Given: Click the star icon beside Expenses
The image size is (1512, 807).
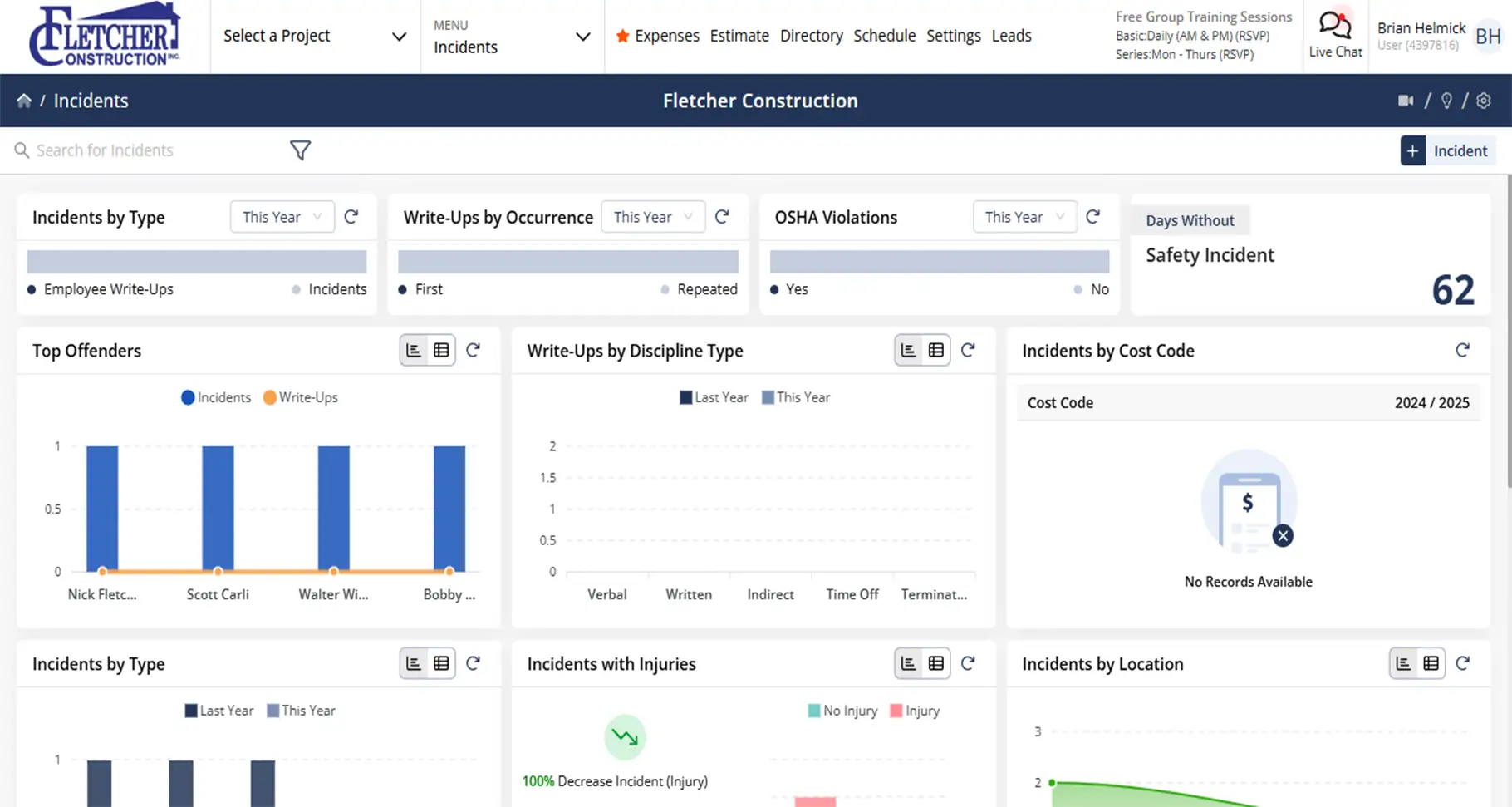Looking at the screenshot, I should click(622, 36).
